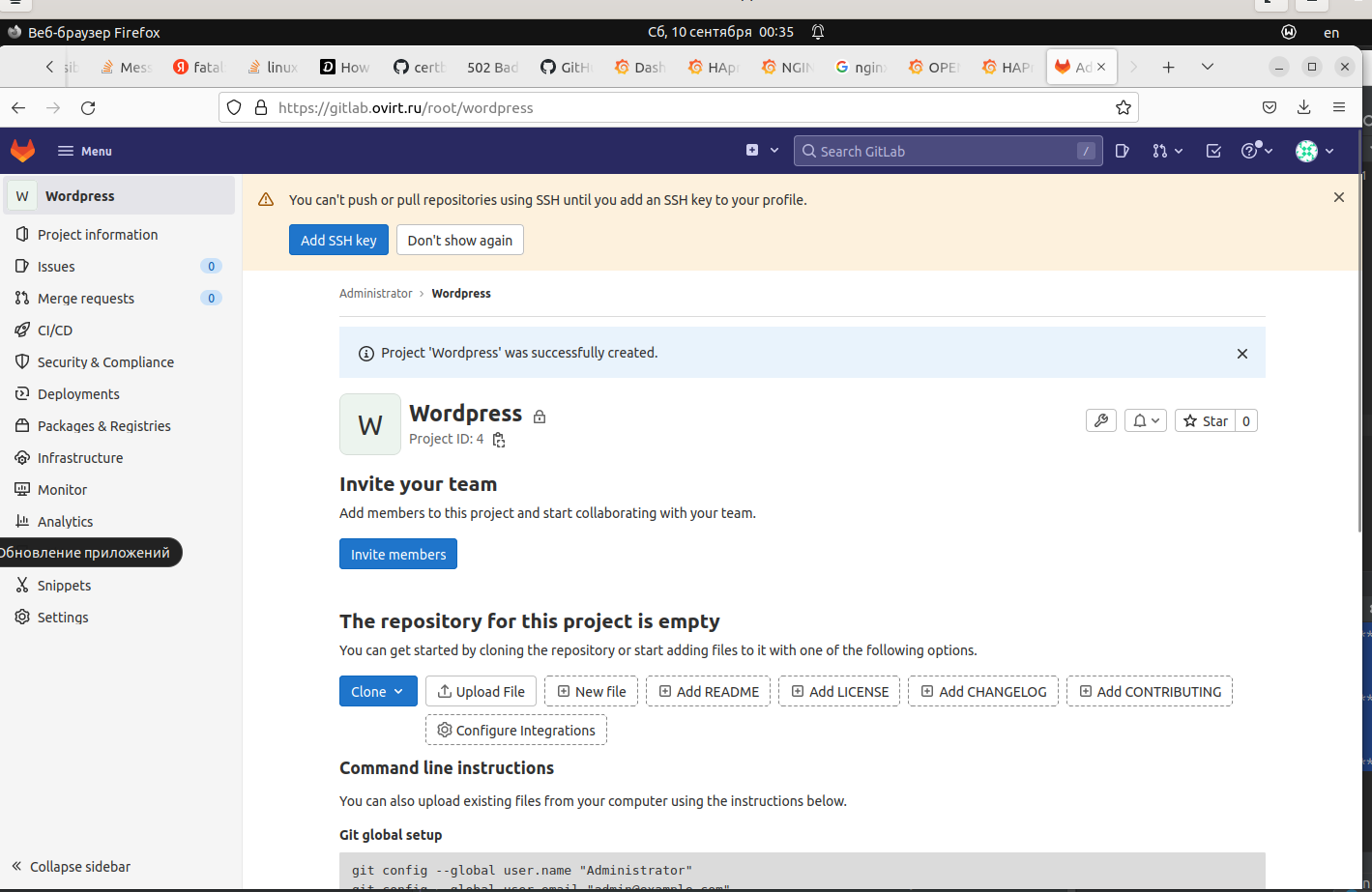Open the Menu hamburger in GitLab header
Image resolution: width=1372 pixels, height=892 pixels.
tap(85, 151)
